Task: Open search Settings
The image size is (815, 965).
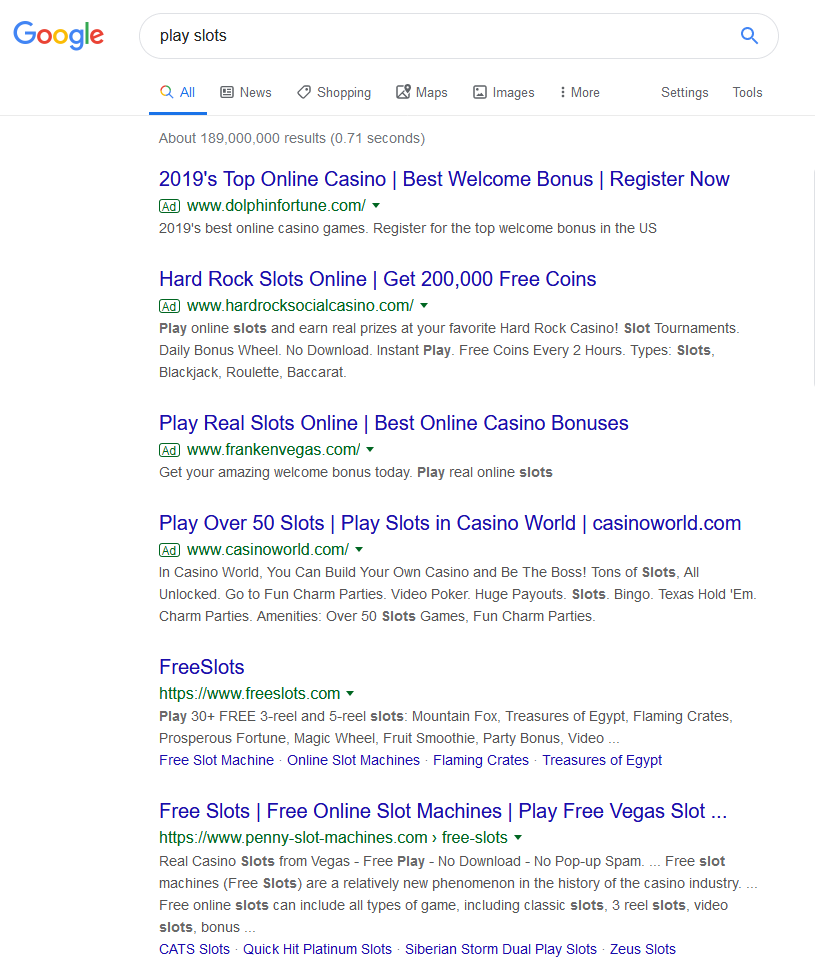Action: [685, 92]
